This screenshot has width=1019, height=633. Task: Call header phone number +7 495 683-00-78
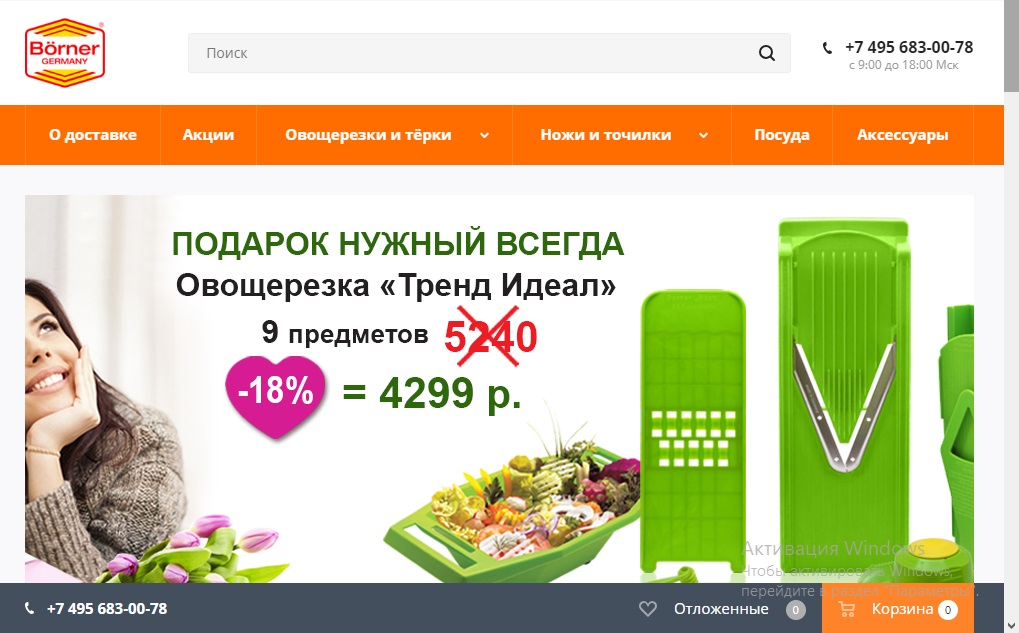point(909,47)
